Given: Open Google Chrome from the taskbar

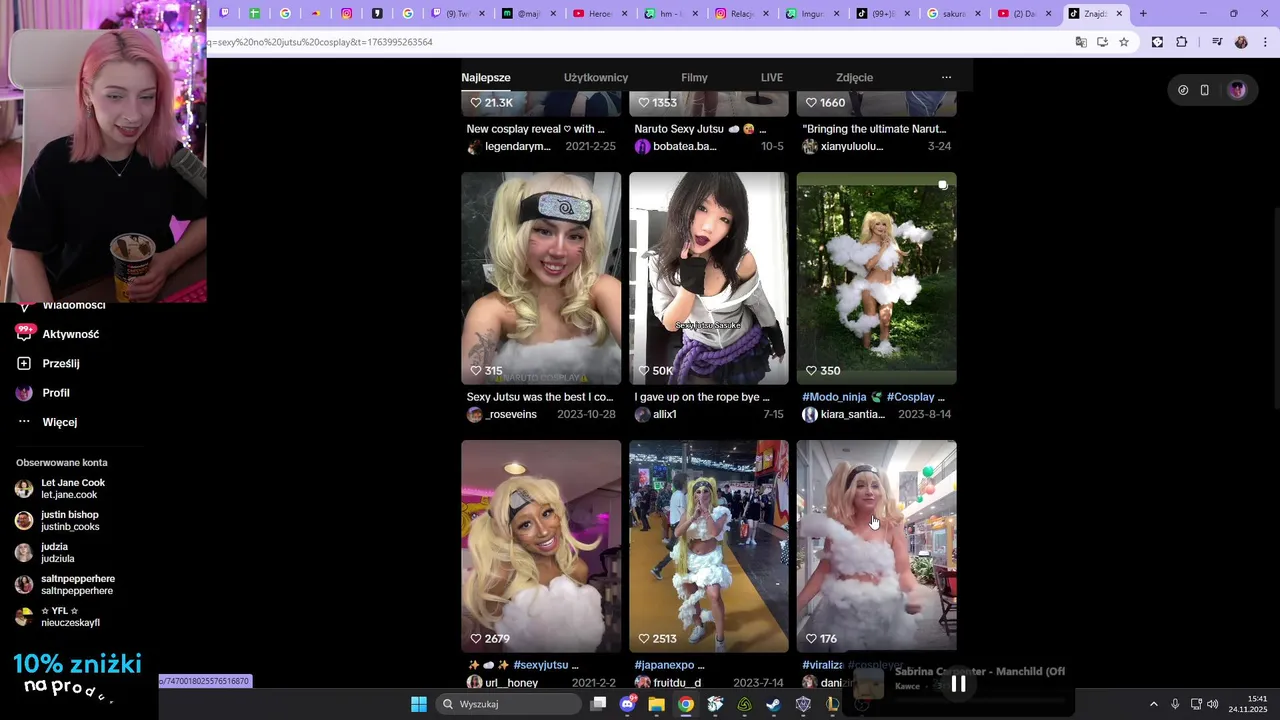Looking at the screenshot, I should click(x=685, y=704).
